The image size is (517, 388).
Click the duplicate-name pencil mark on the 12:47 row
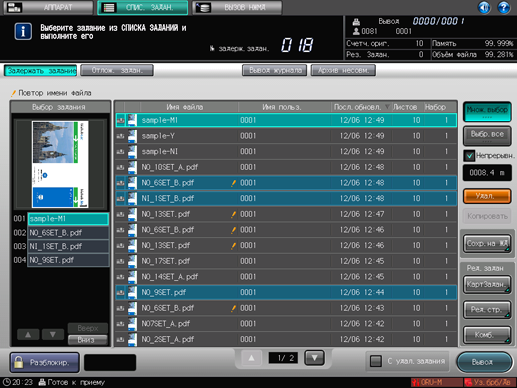(233, 214)
